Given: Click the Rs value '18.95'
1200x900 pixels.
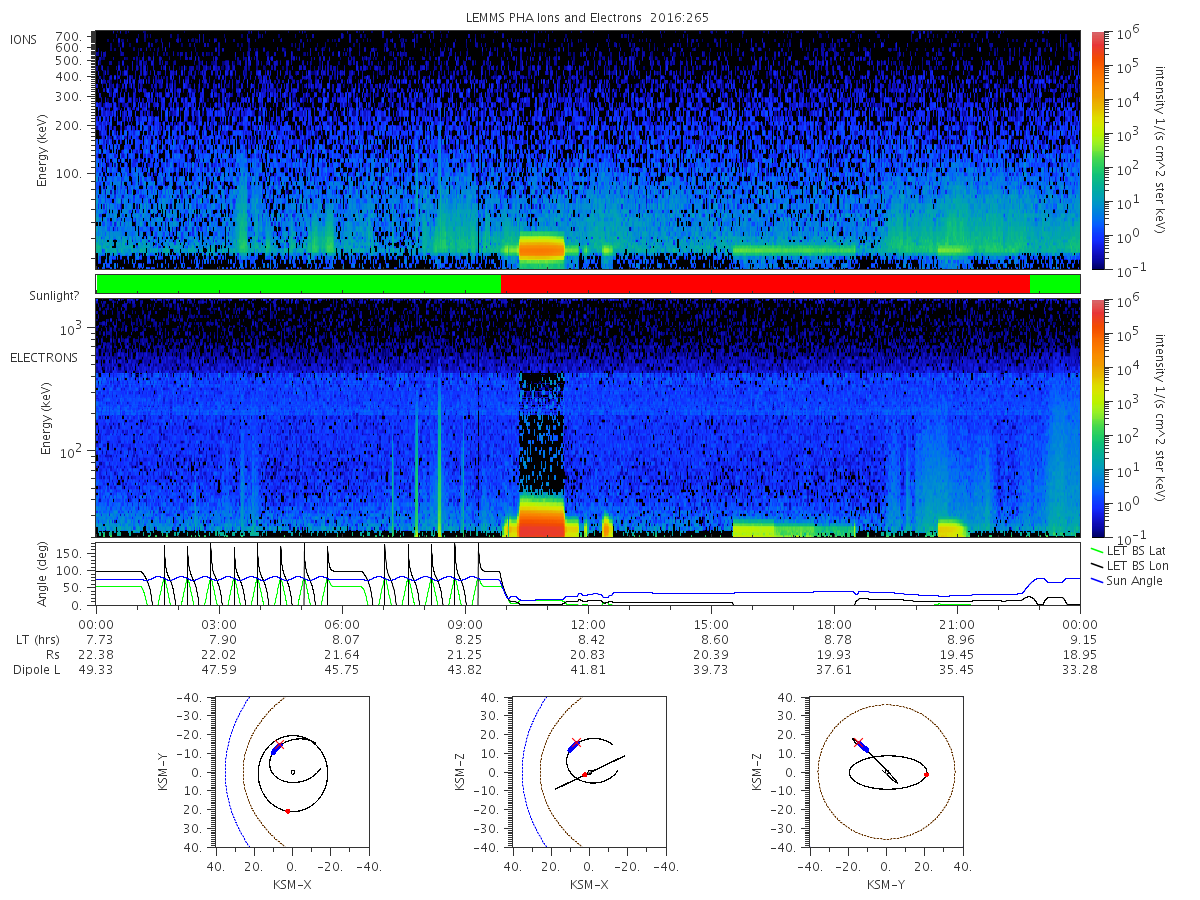Looking at the screenshot, I should point(1081,654).
